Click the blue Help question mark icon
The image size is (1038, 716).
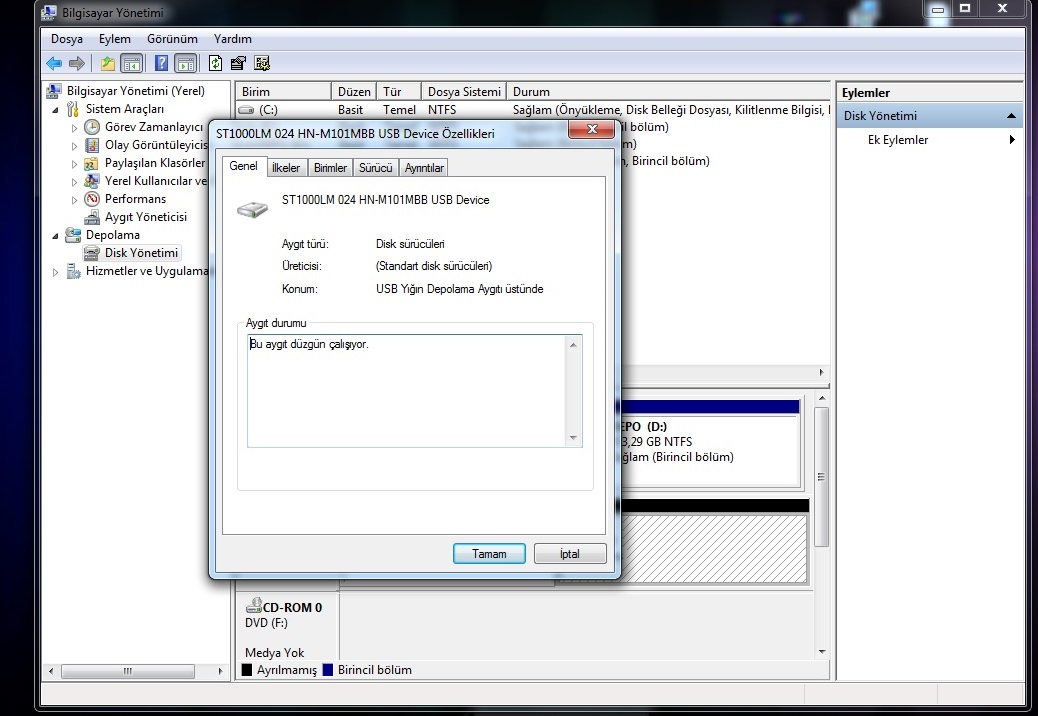[161, 63]
